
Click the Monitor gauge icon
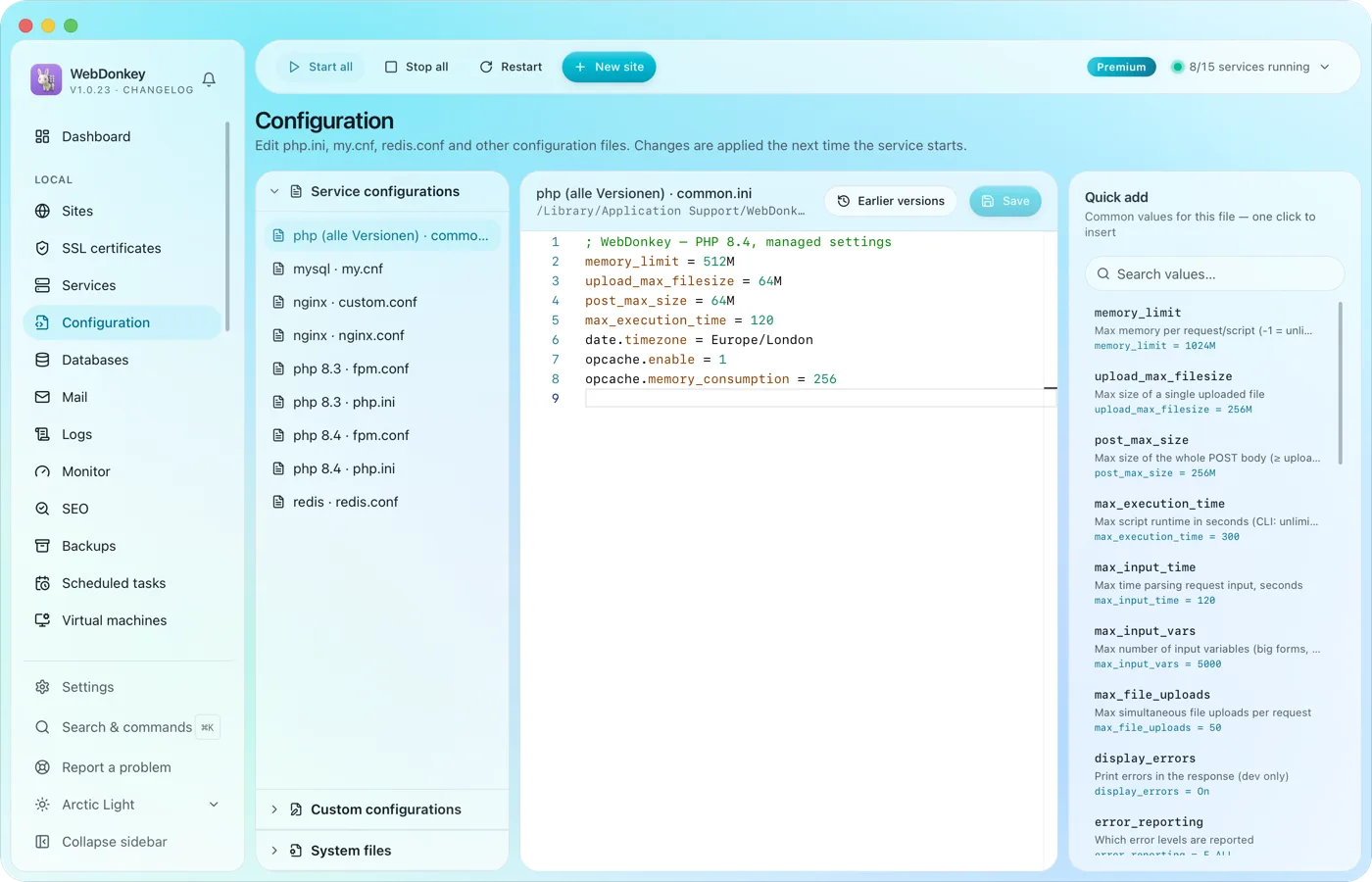click(42, 471)
